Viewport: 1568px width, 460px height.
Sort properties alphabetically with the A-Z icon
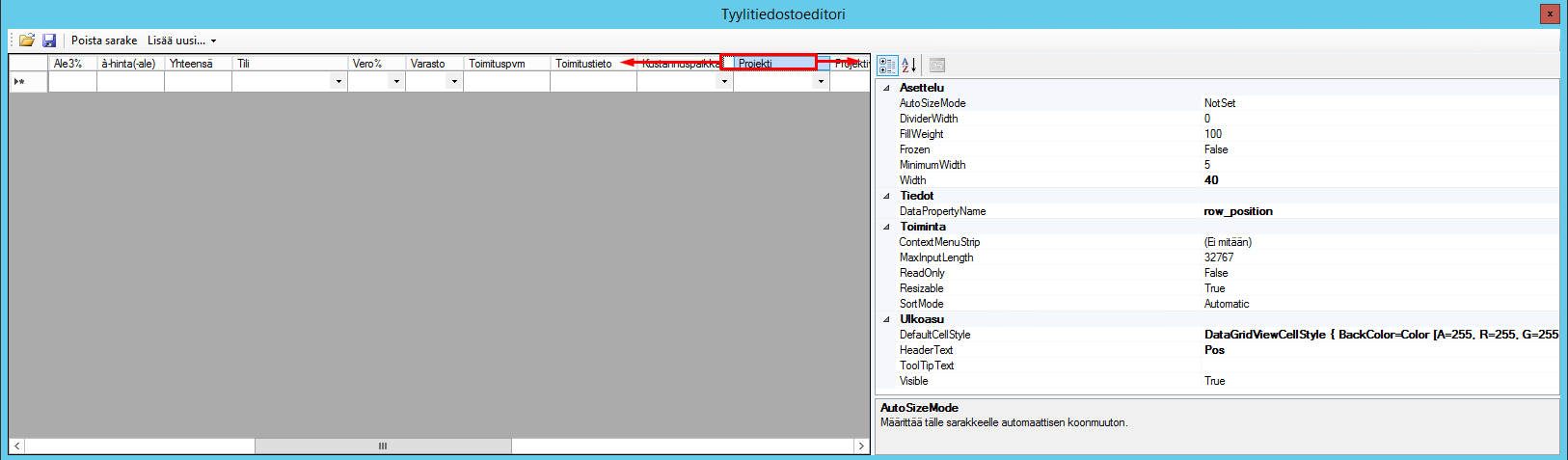pos(908,66)
